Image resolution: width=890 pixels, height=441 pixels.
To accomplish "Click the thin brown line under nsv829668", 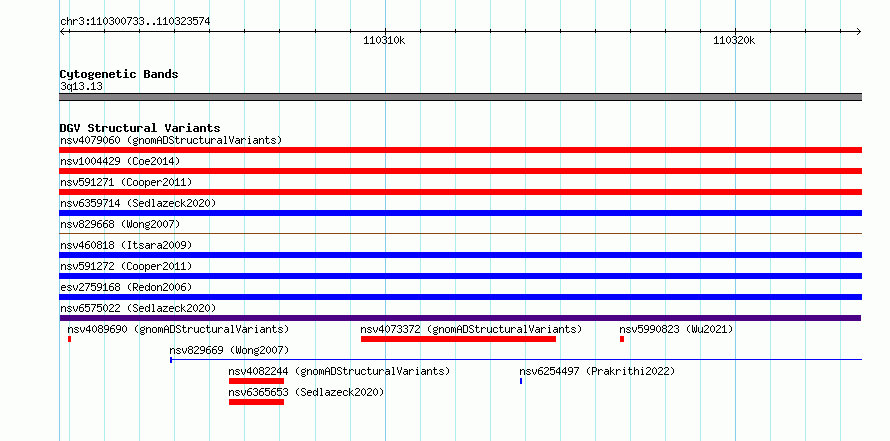I will [460, 233].
